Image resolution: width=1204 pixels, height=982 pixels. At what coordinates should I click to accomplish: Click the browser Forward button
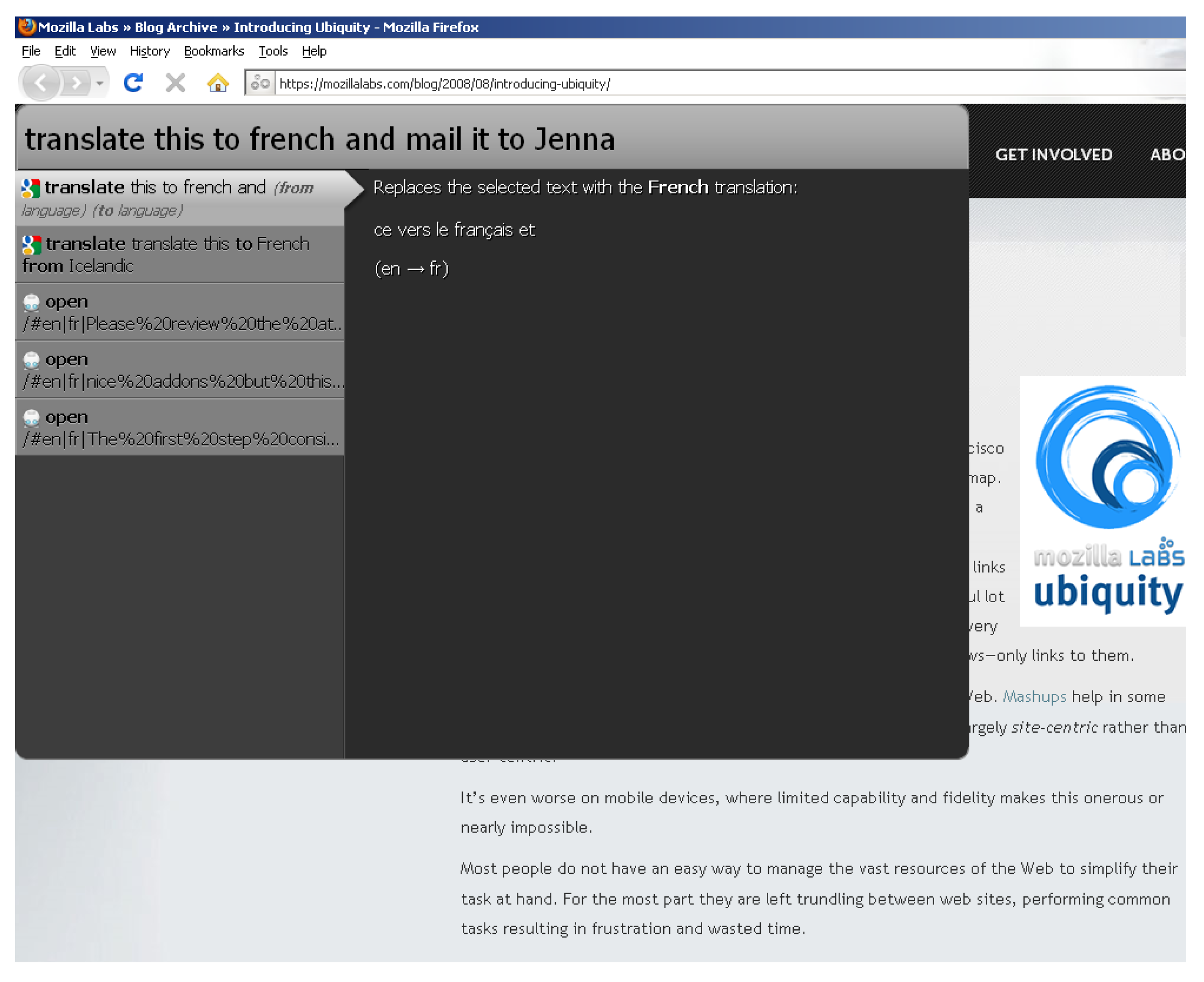tap(76, 84)
